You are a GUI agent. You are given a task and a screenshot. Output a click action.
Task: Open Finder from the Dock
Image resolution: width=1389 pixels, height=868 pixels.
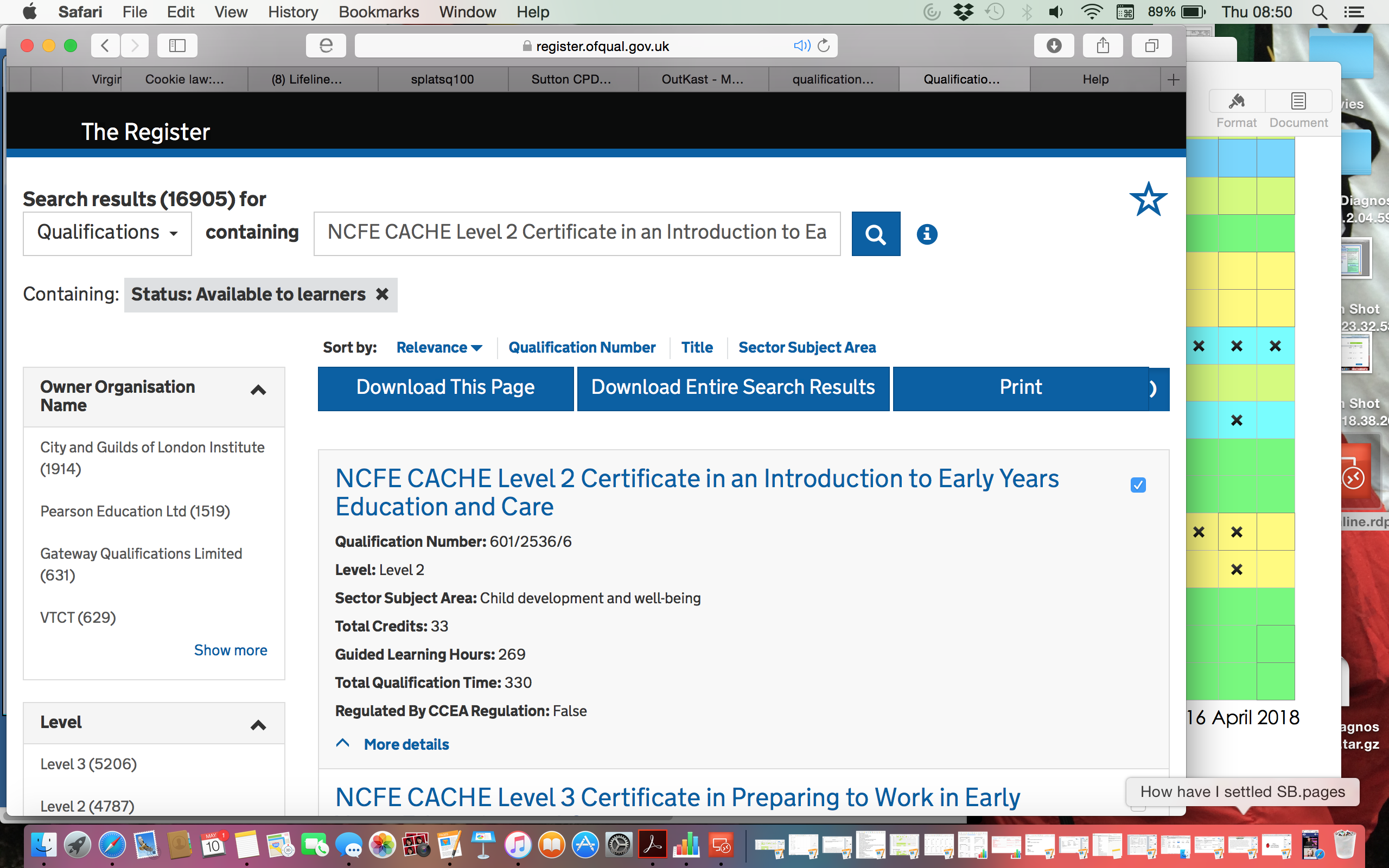[x=43, y=845]
